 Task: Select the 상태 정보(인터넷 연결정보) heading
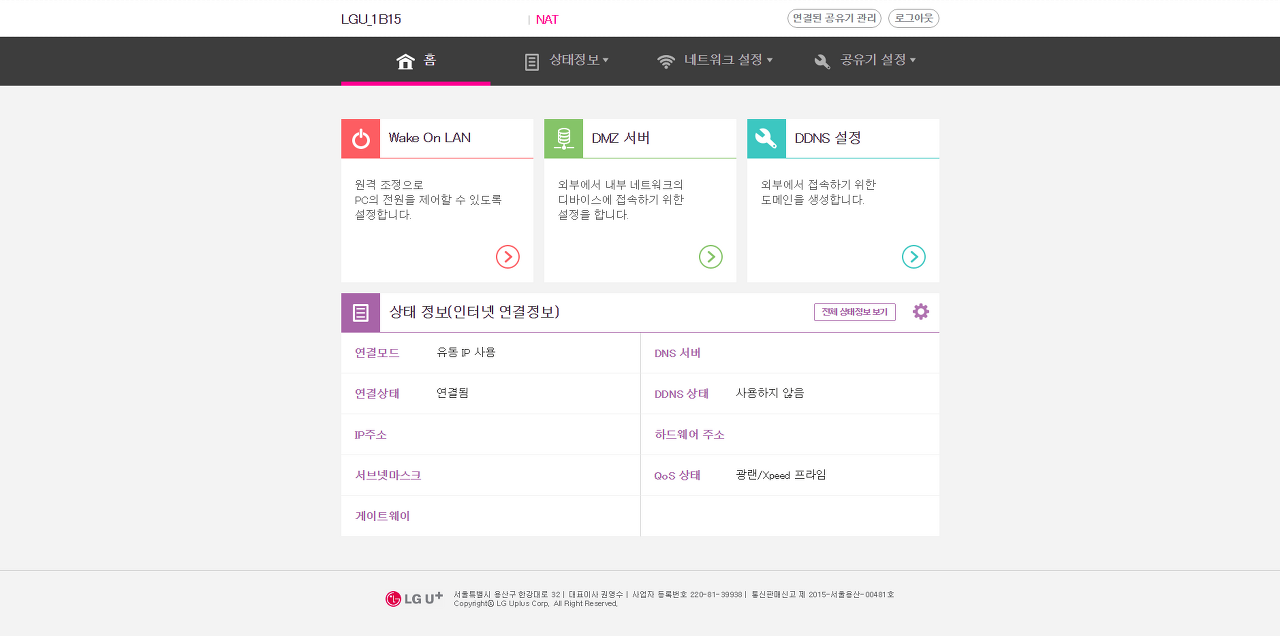(474, 312)
